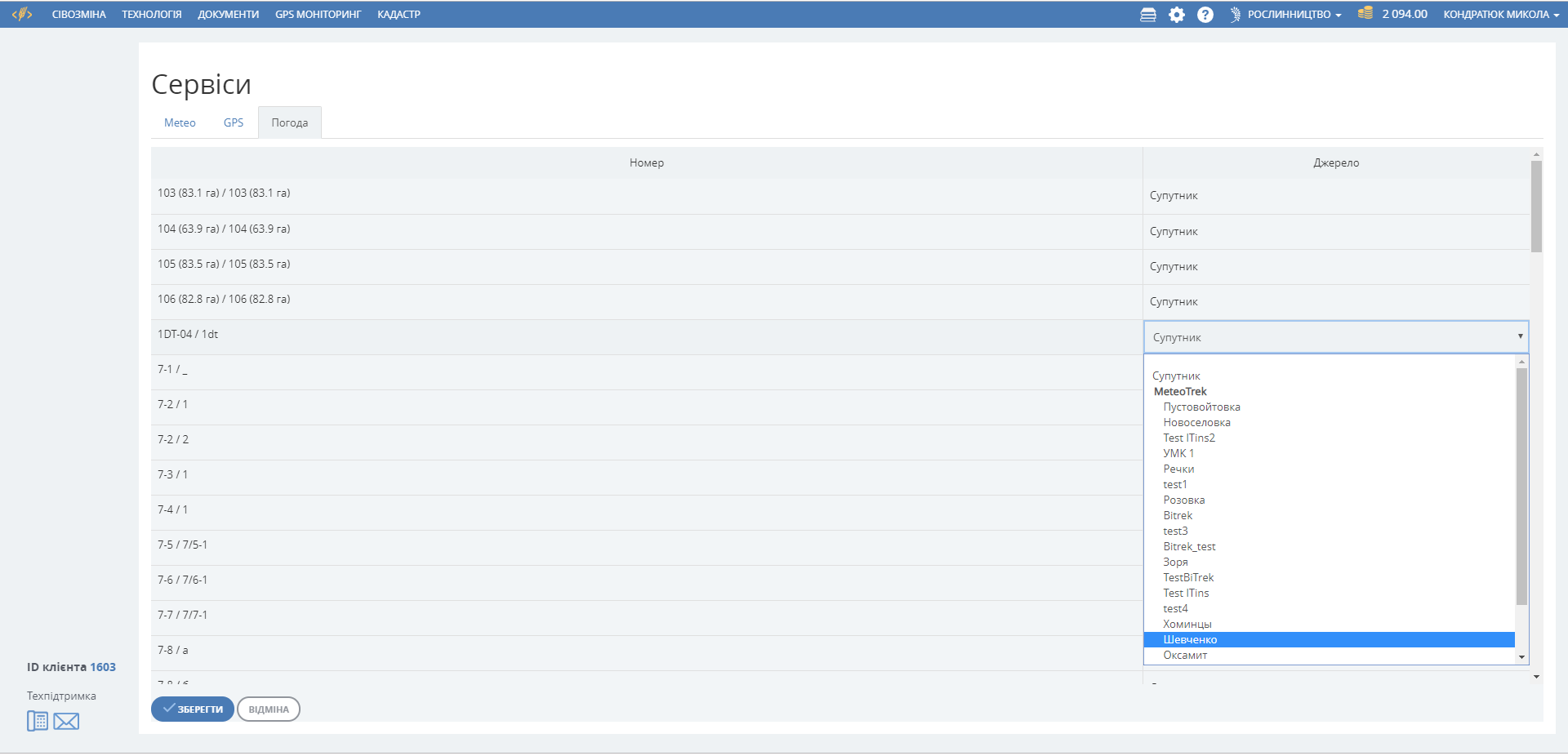
Task: Switch to the Meteo tab
Action: [x=180, y=122]
